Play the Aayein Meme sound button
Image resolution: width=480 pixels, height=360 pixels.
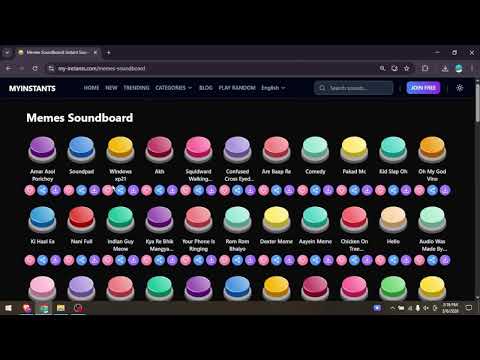(x=315, y=219)
